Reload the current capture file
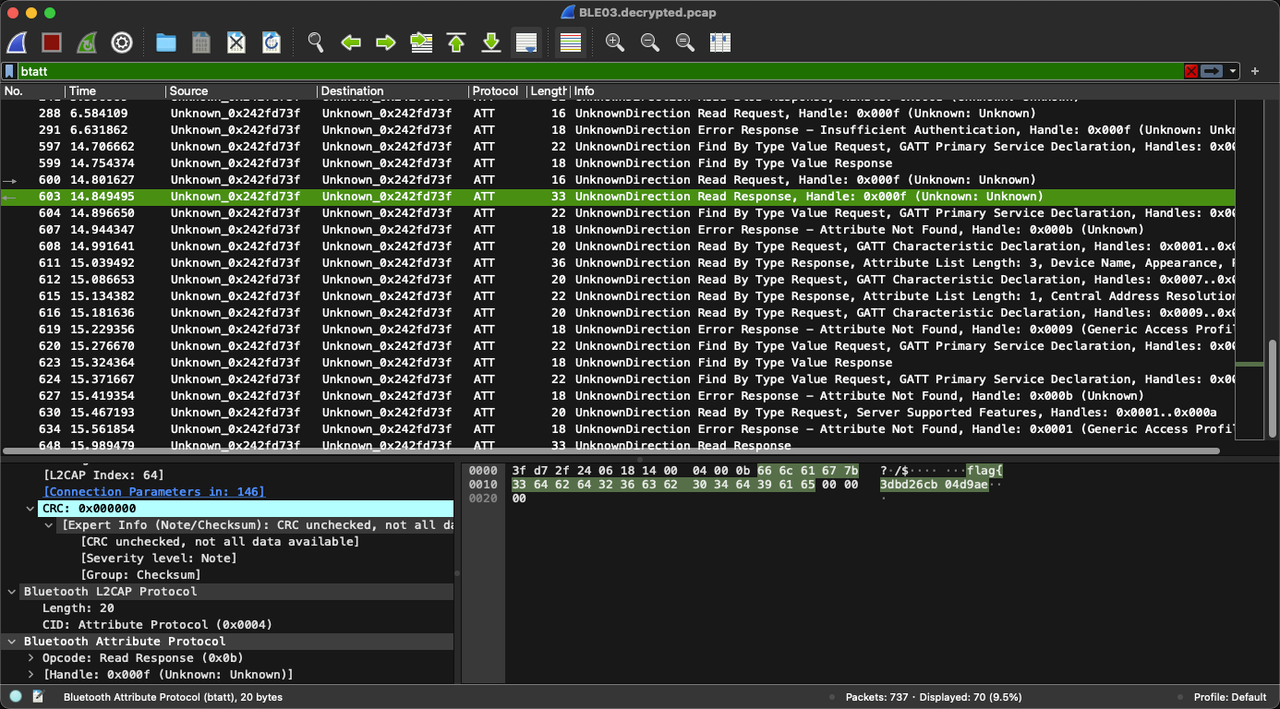Viewport: 1280px width, 709px height. (x=271, y=42)
